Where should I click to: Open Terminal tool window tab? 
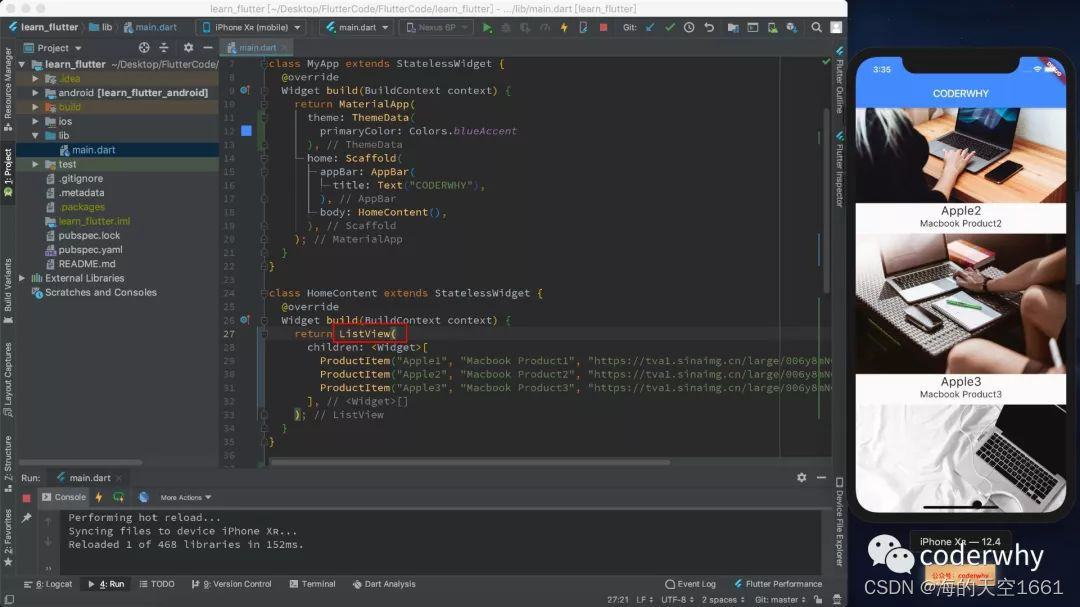tap(312, 584)
